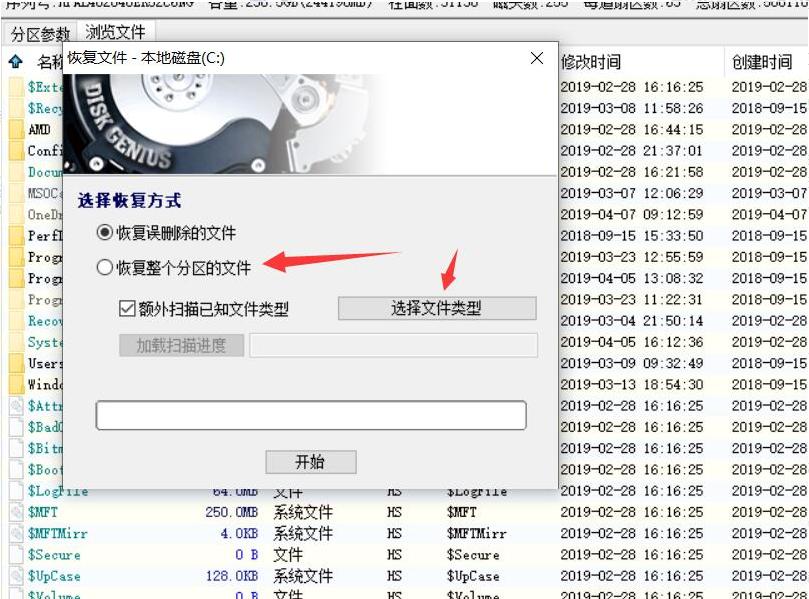The width and height of the screenshot is (809, 599).
Task: Click modified time 2019-03-13 18:54:30
Action: coord(632,384)
